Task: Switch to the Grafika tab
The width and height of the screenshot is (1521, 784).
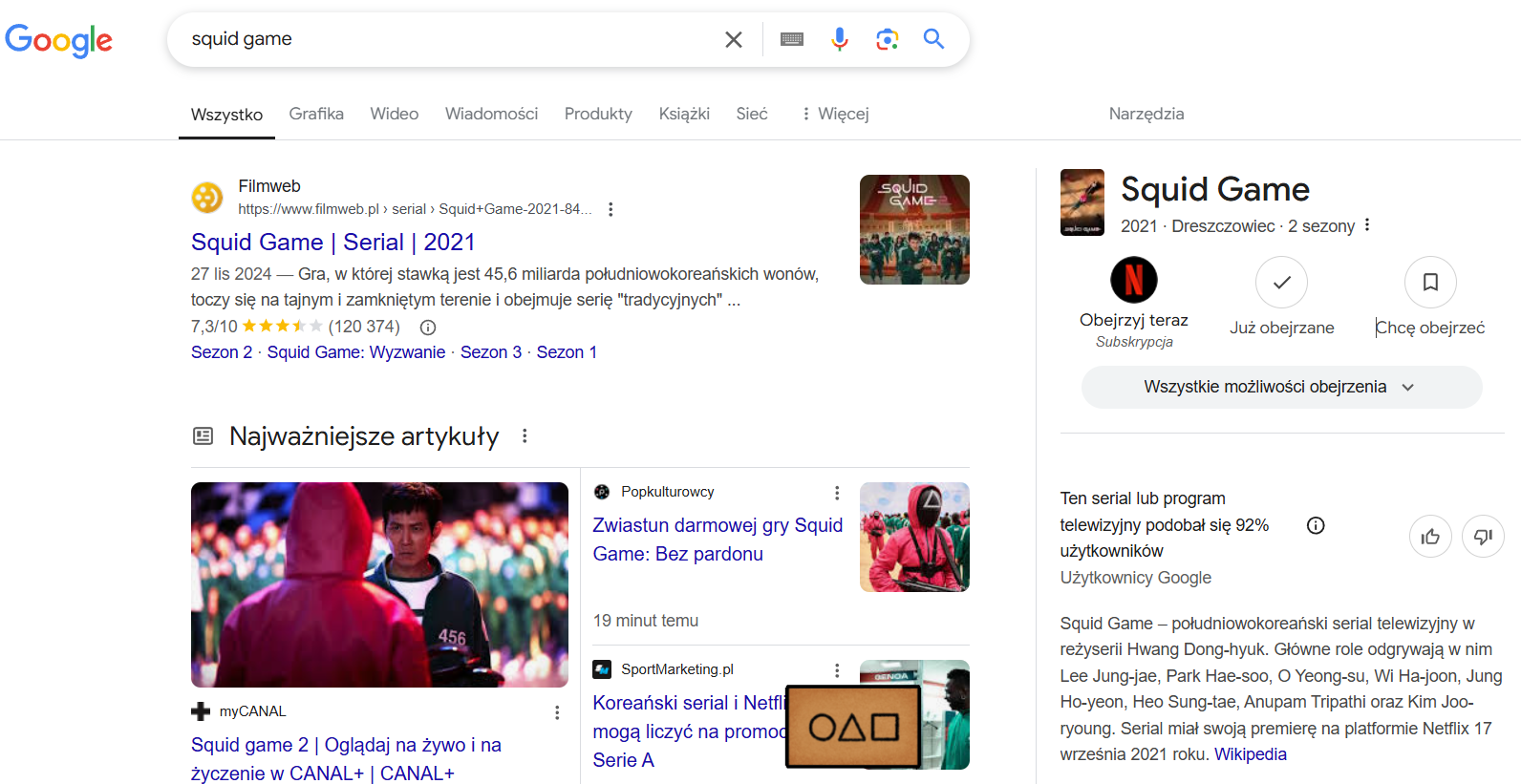Action: point(316,114)
